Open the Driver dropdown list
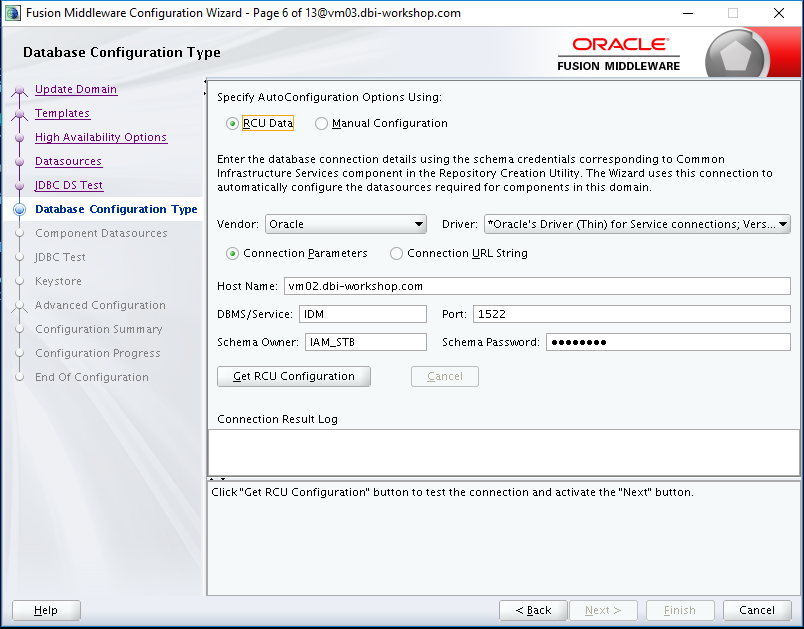The width and height of the screenshot is (804, 629). (637, 224)
